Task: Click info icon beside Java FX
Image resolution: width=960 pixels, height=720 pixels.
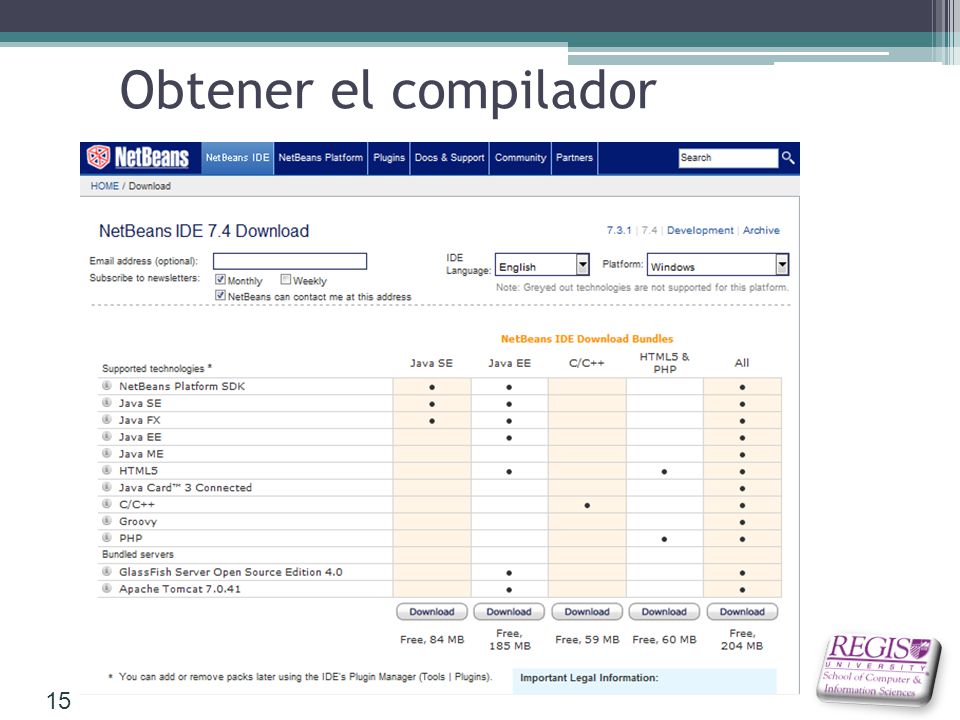Action: 107,420
